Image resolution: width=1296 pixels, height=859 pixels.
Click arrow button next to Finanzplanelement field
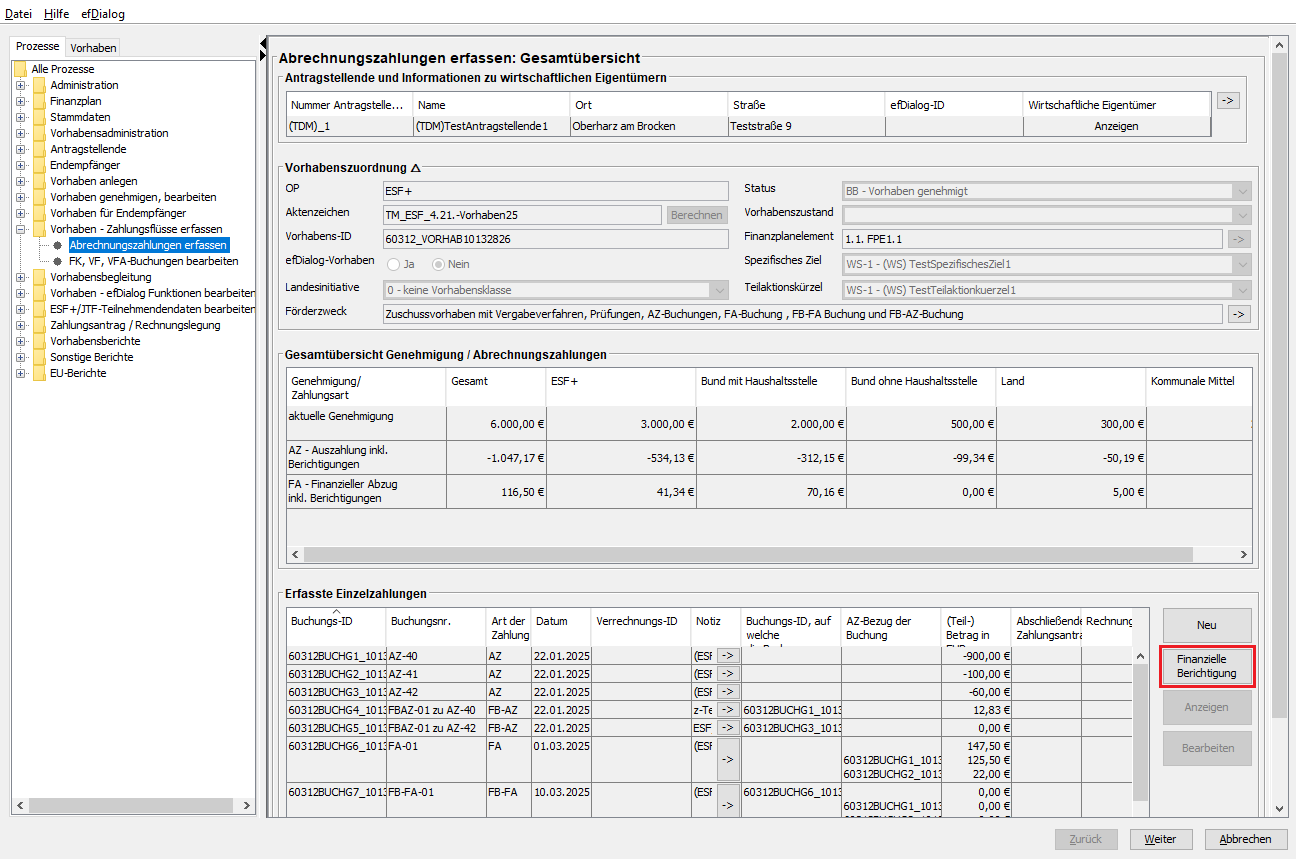tap(1239, 238)
